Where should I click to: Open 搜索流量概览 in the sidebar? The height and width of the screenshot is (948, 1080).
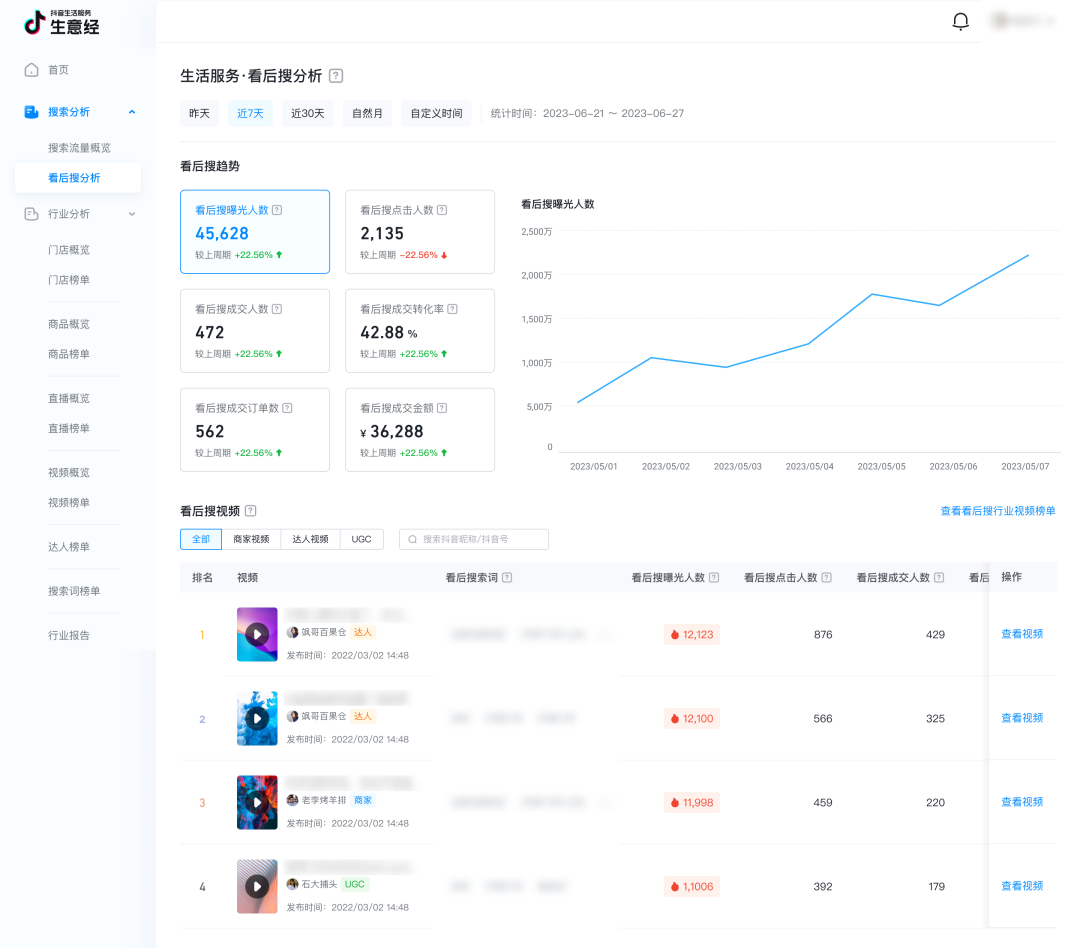(79, 148)
